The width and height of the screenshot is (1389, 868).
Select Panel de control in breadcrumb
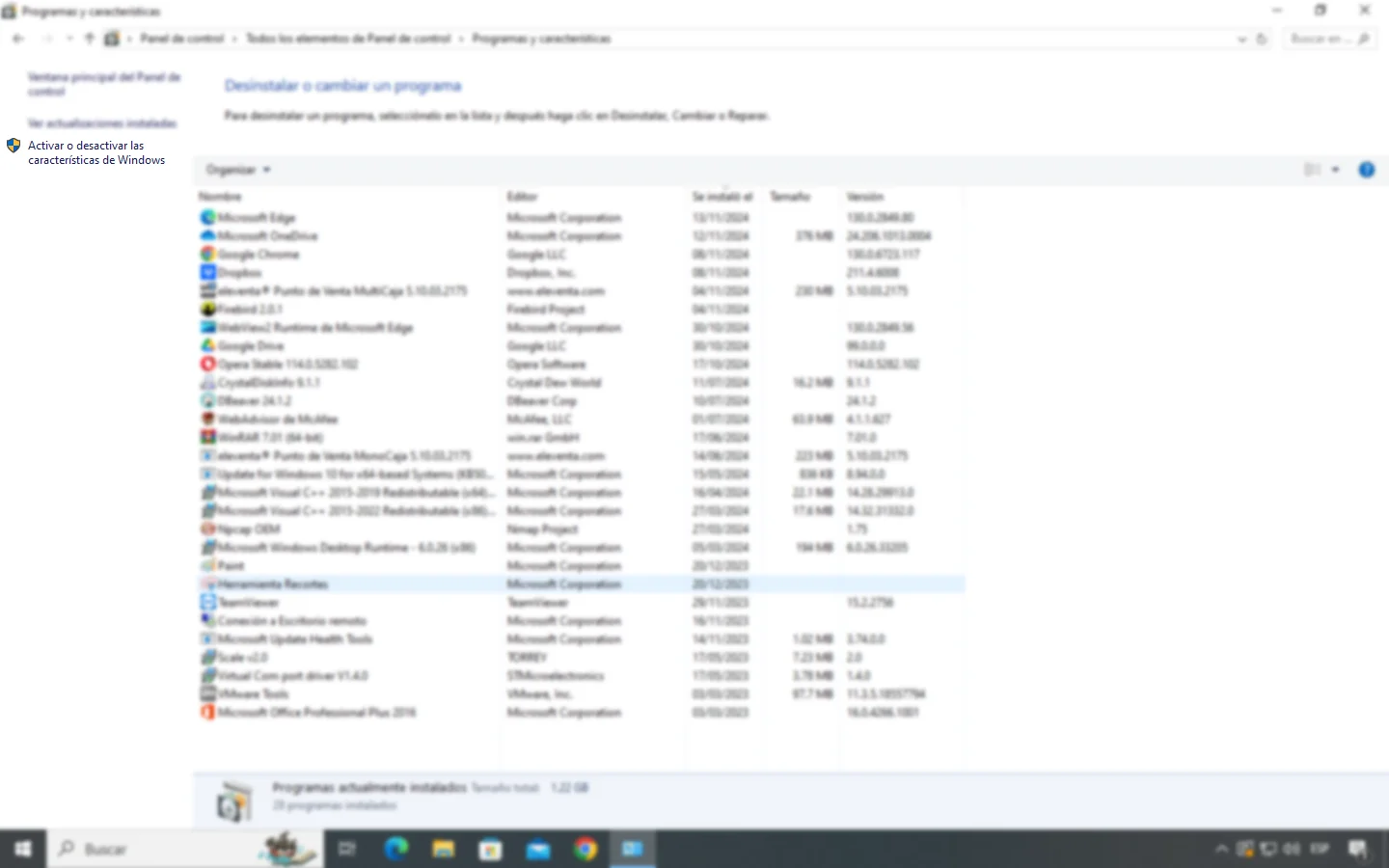pyautogui.click(x=183, y=39)
